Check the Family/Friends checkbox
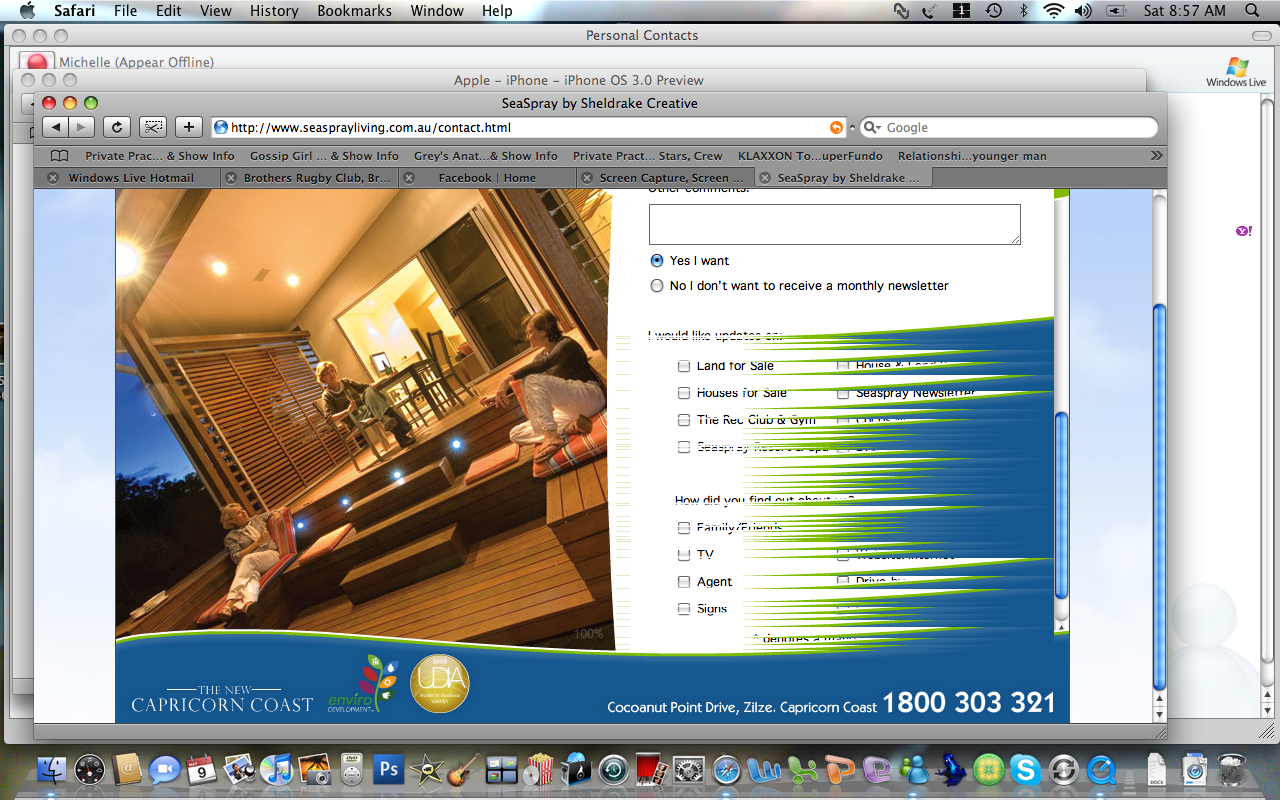This screenshot has width=1280, height=800. tap(684, 527)
